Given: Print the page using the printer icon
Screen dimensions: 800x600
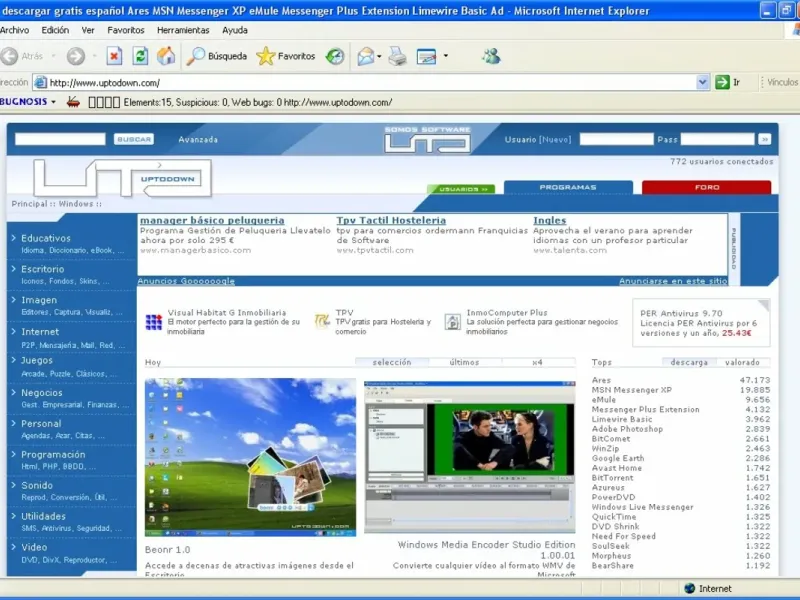Looking at the screenshot, I should 397,56.
